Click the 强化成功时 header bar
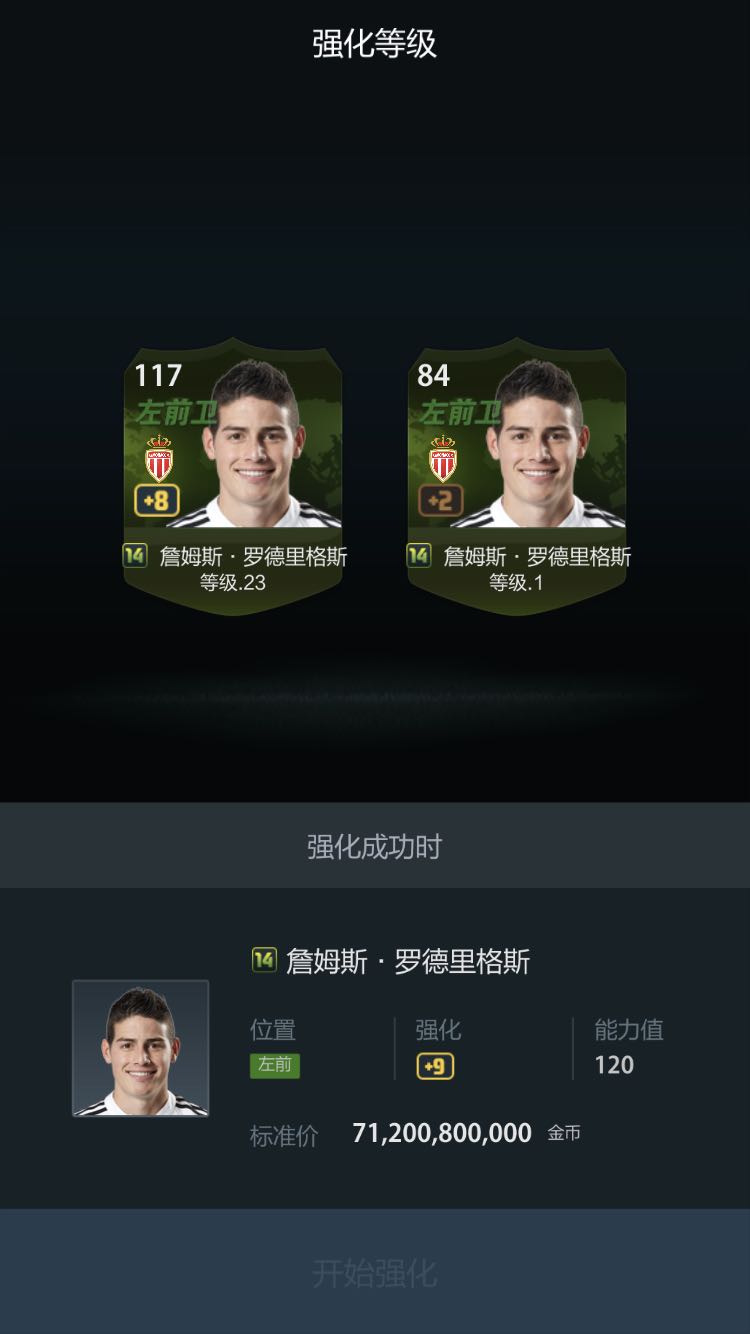Viewport: 750px width, 1334px height. coord(375,846)
